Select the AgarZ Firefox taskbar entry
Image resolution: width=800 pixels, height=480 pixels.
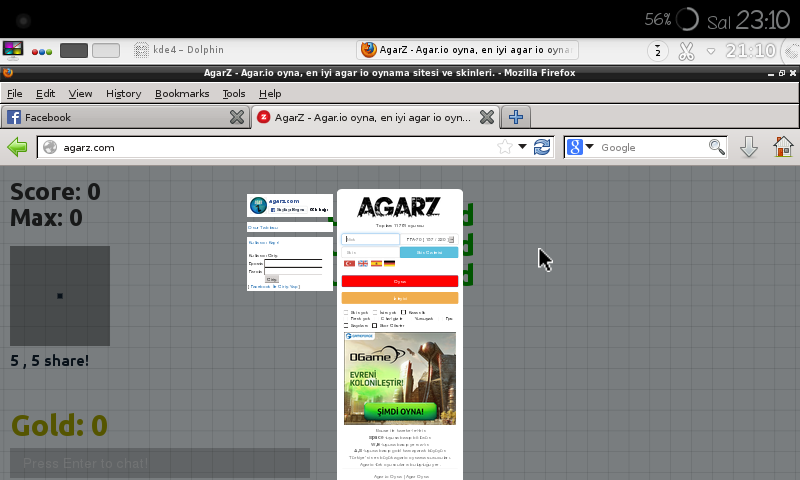pyautogui.click(x=467, y=50)
